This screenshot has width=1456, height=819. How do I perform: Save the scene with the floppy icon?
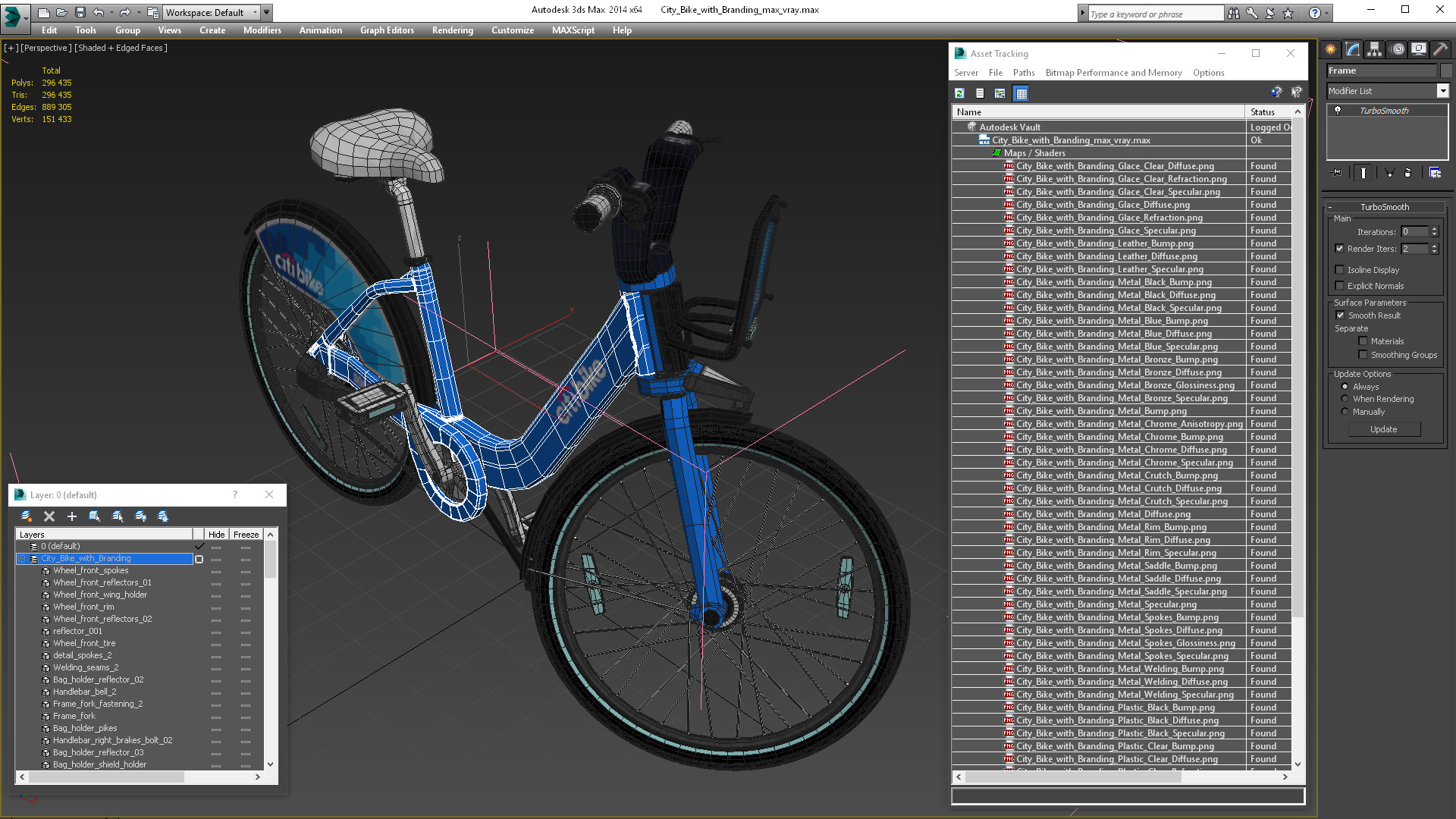(x=80, y=13)
